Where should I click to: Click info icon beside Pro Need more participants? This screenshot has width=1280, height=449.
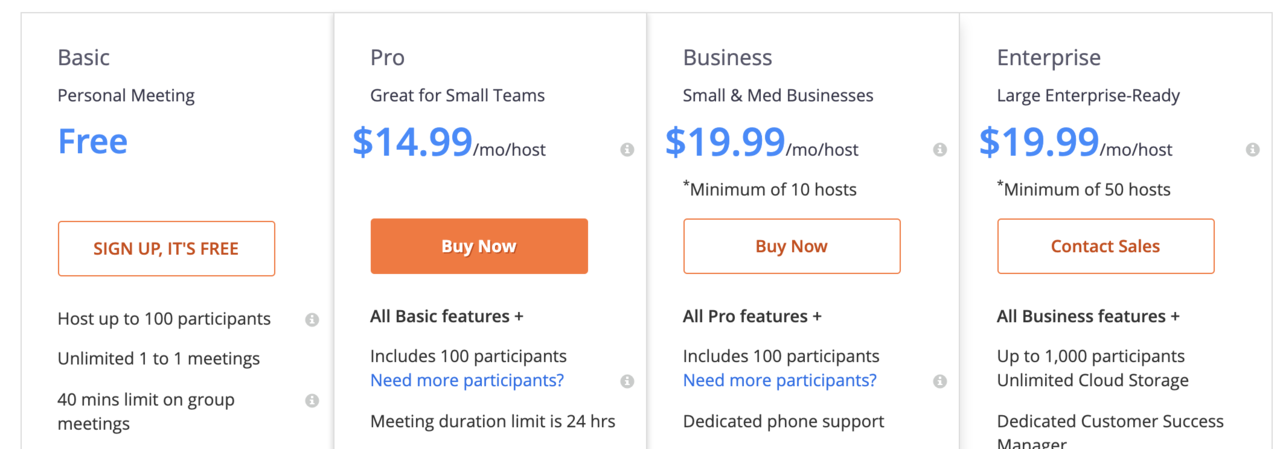(627, 381)
